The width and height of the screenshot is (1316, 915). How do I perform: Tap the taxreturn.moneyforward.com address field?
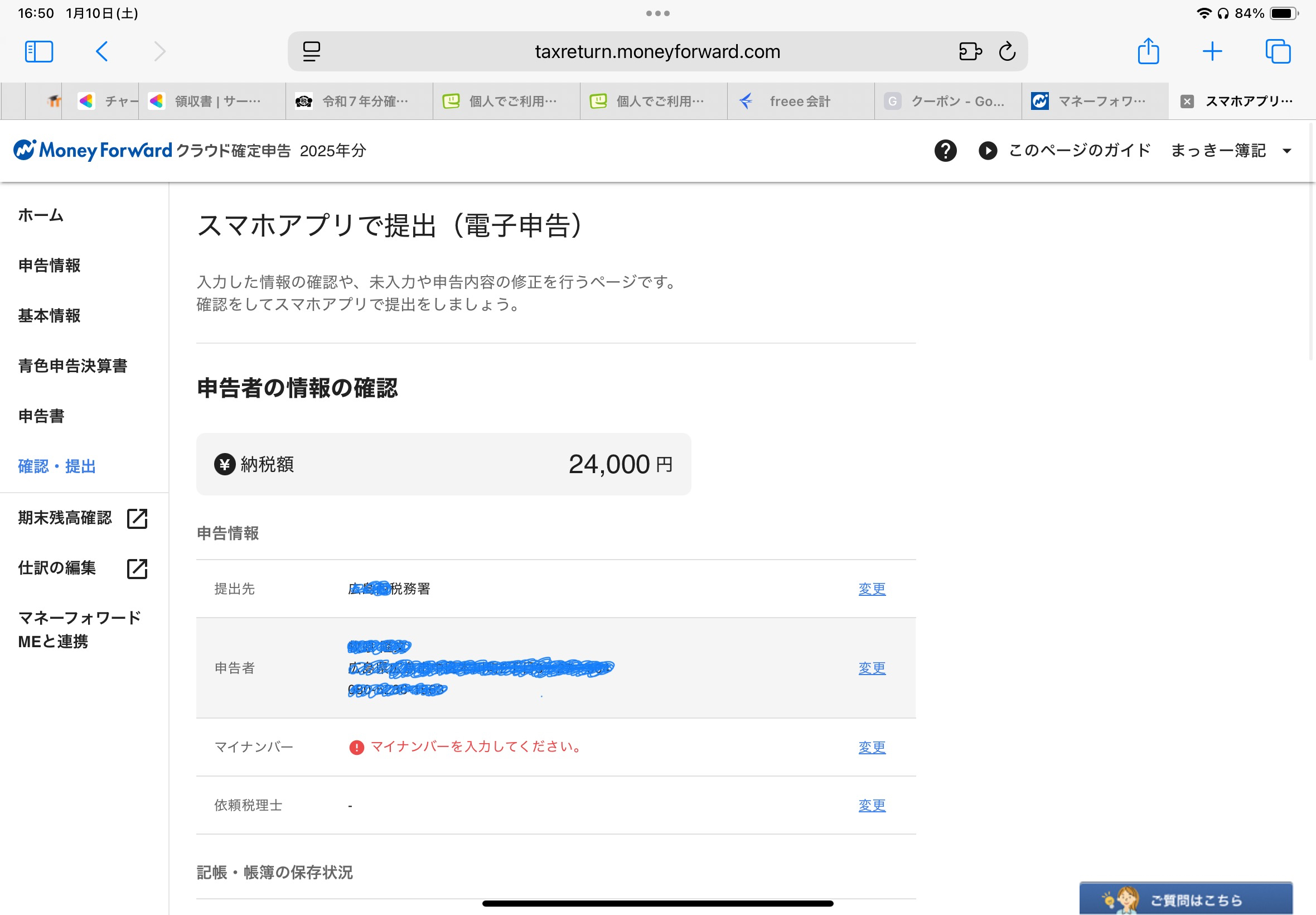pos(657,51)
